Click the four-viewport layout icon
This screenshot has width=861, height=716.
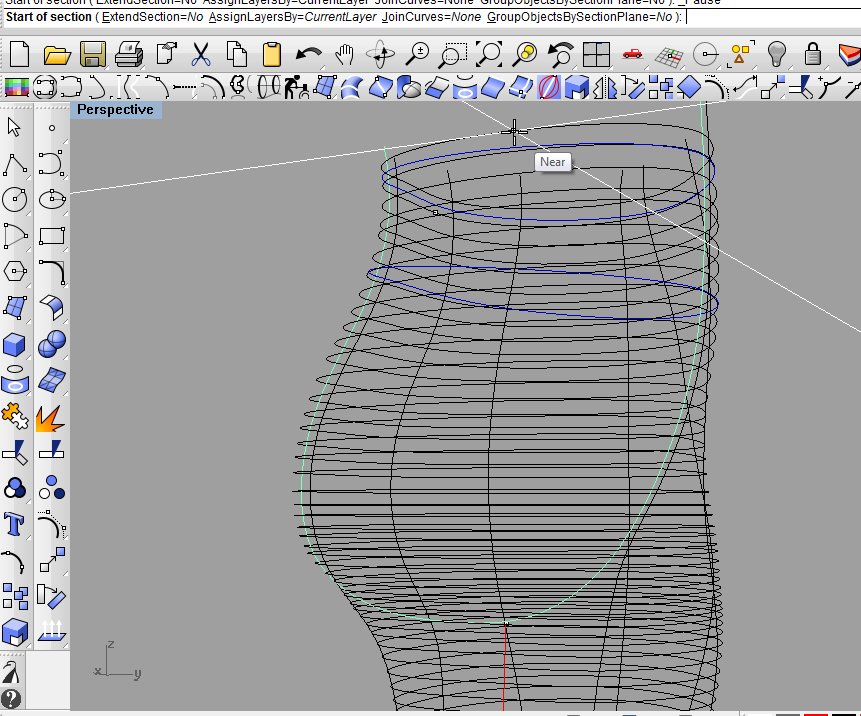pos(597,54)
